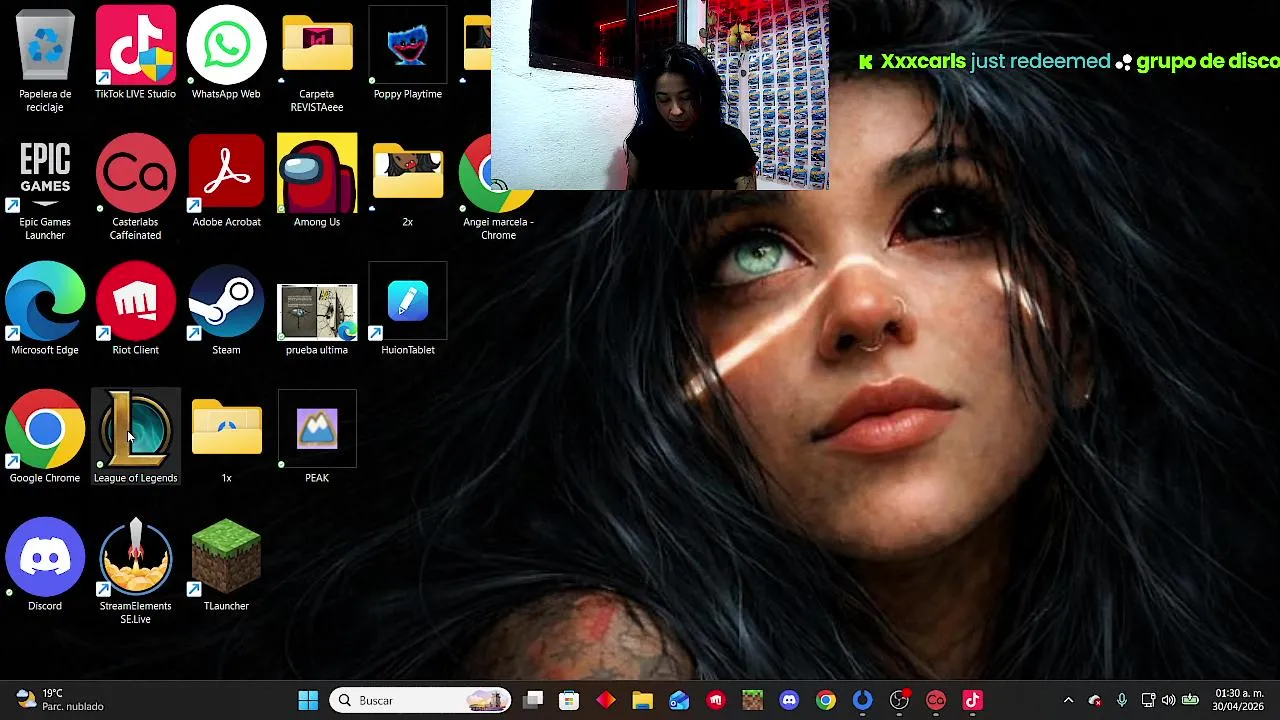The image size is (1280, 720).
Task: Open the Windows Start menu
Action: coord(308,700)
